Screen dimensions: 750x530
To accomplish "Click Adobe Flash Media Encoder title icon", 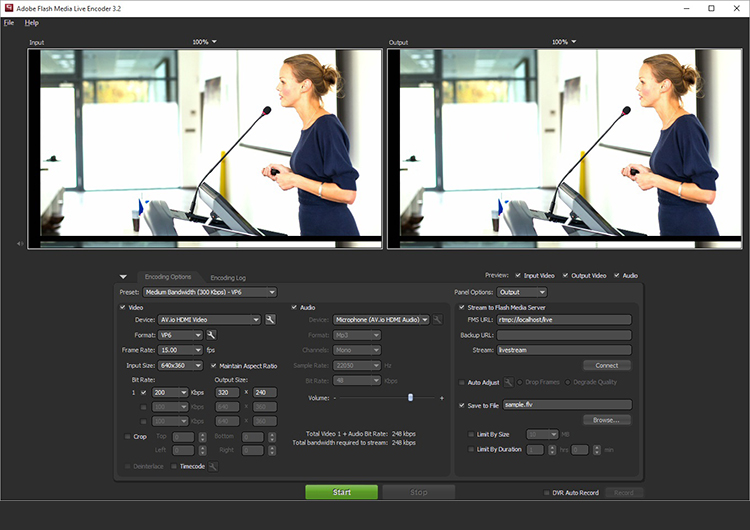I will (10, 8).
